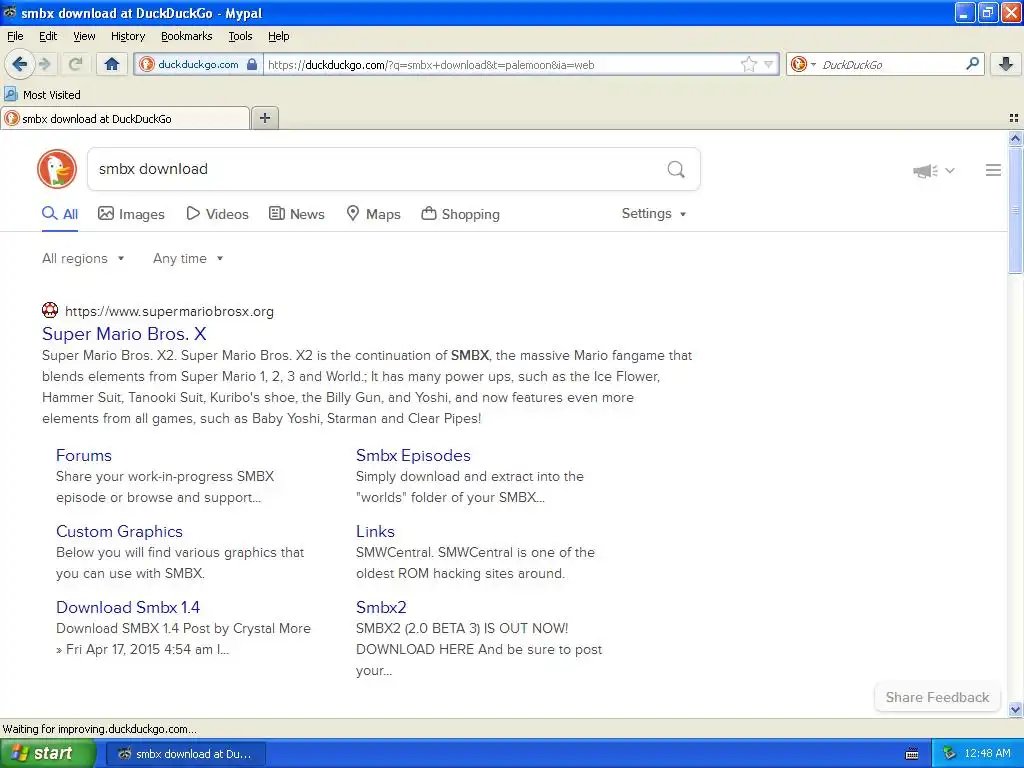Open the Links sitelink
This screenshot has width=1024, height=768.
point(376,531)
